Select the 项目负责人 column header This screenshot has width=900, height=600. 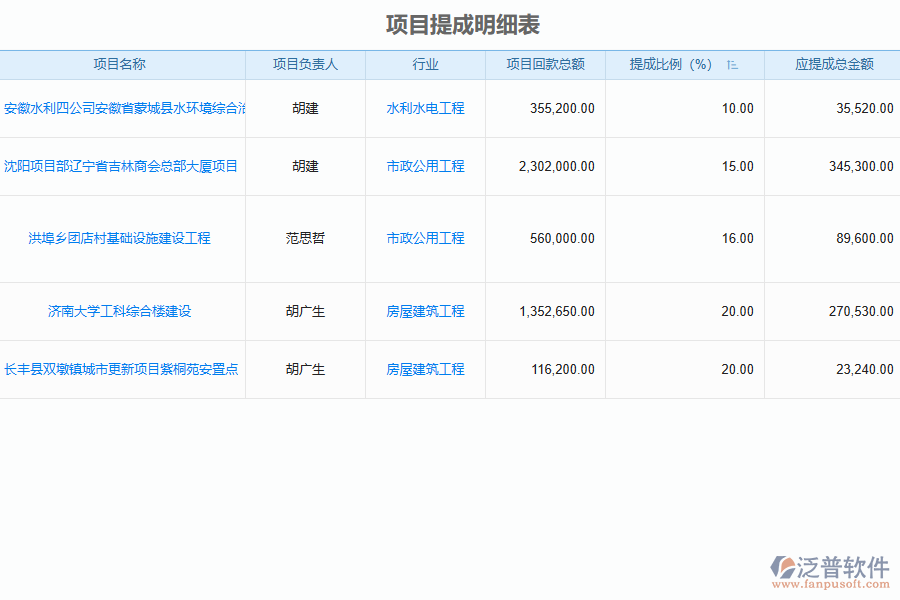point(305,64)
